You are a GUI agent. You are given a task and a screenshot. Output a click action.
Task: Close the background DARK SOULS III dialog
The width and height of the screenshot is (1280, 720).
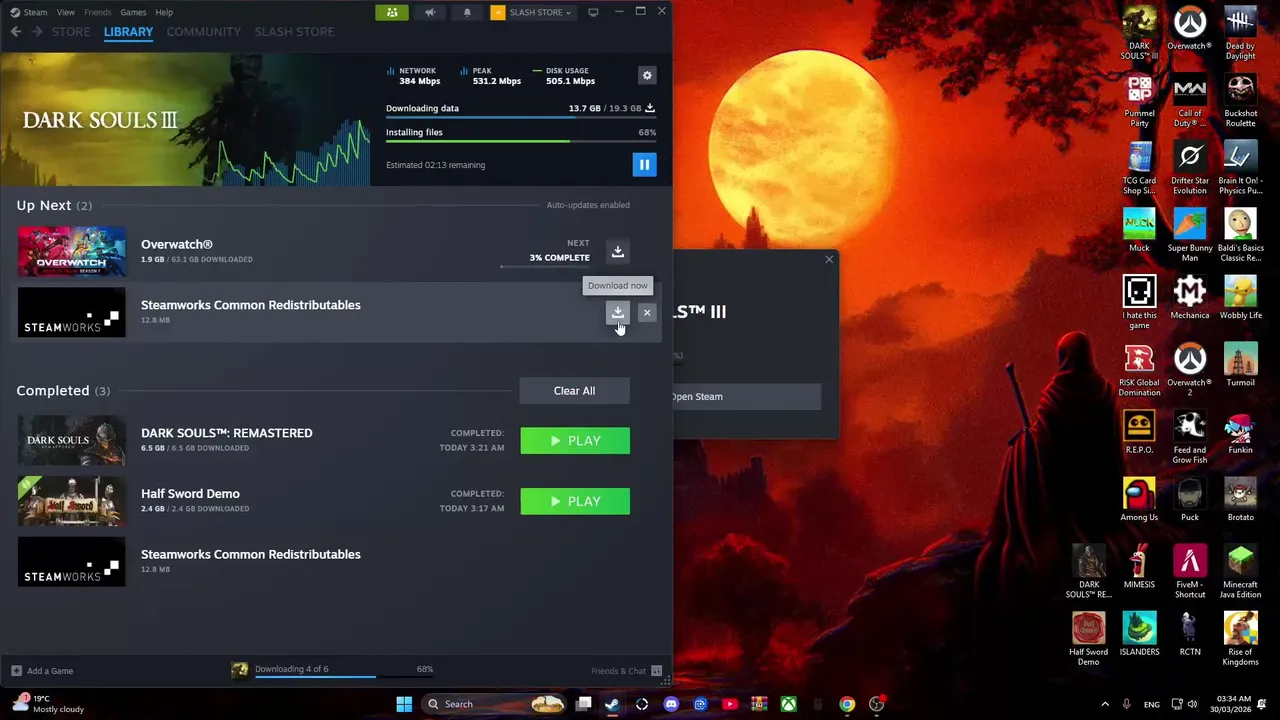(x=829, y=260)
